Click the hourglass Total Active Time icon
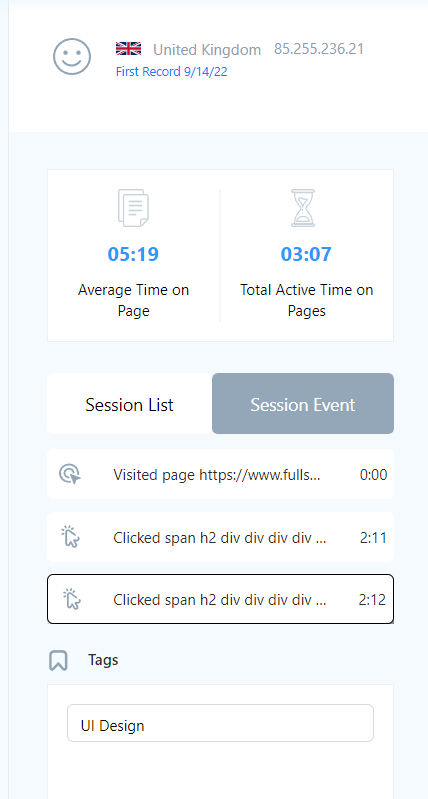Image resolution: width=428 pixels, height=799 pixels. click(303, 208)
